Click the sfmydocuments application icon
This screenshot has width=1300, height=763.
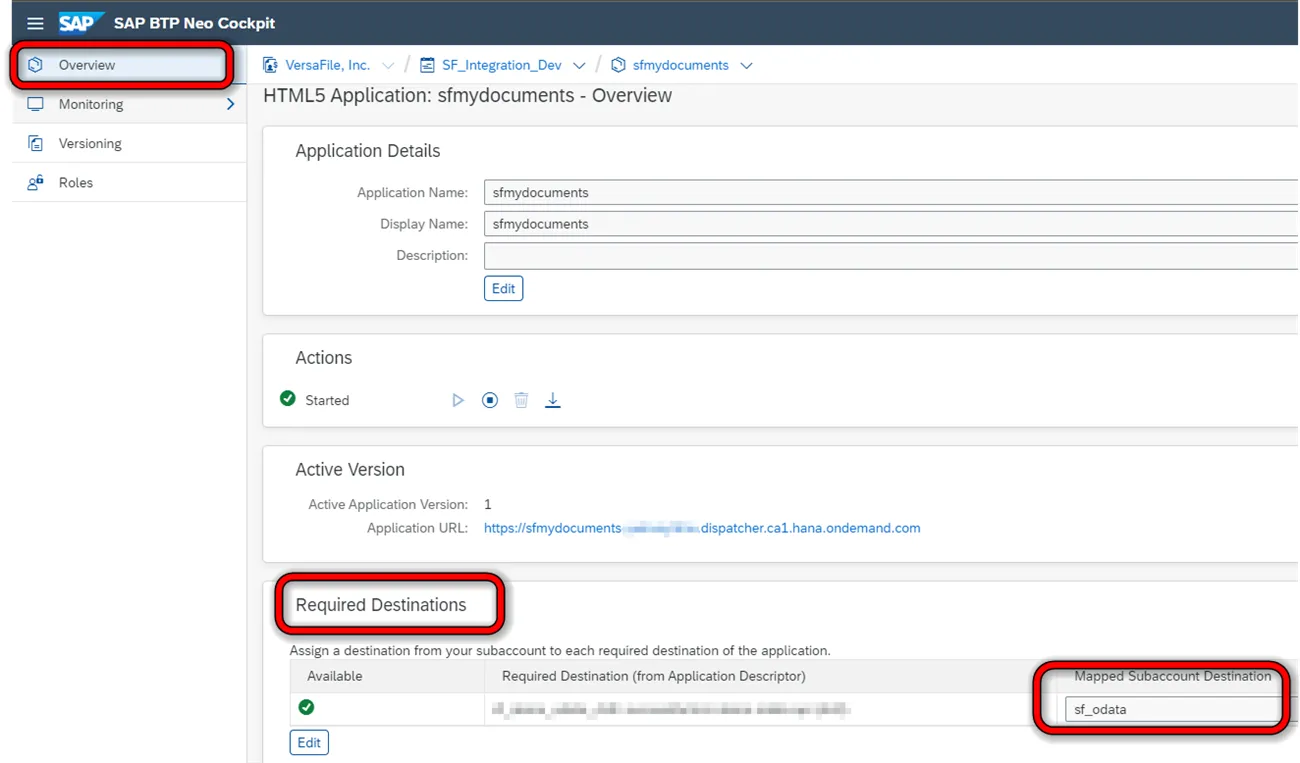(618, 65)
